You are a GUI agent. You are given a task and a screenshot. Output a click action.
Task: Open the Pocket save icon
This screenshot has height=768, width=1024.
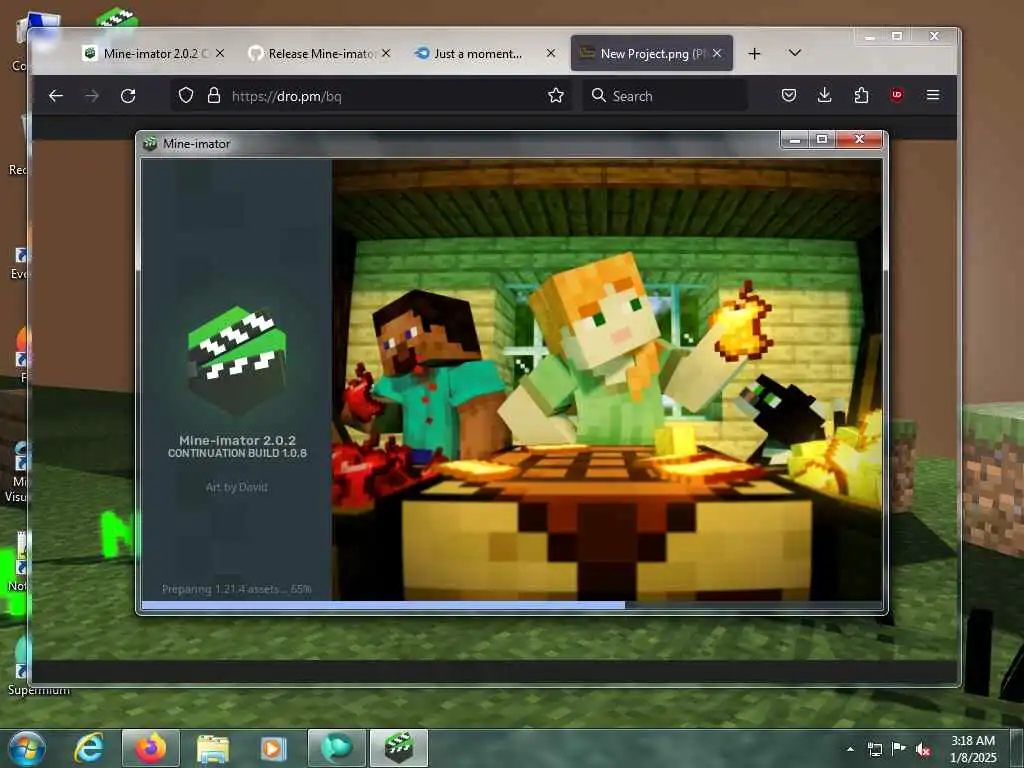coord(789,96)
